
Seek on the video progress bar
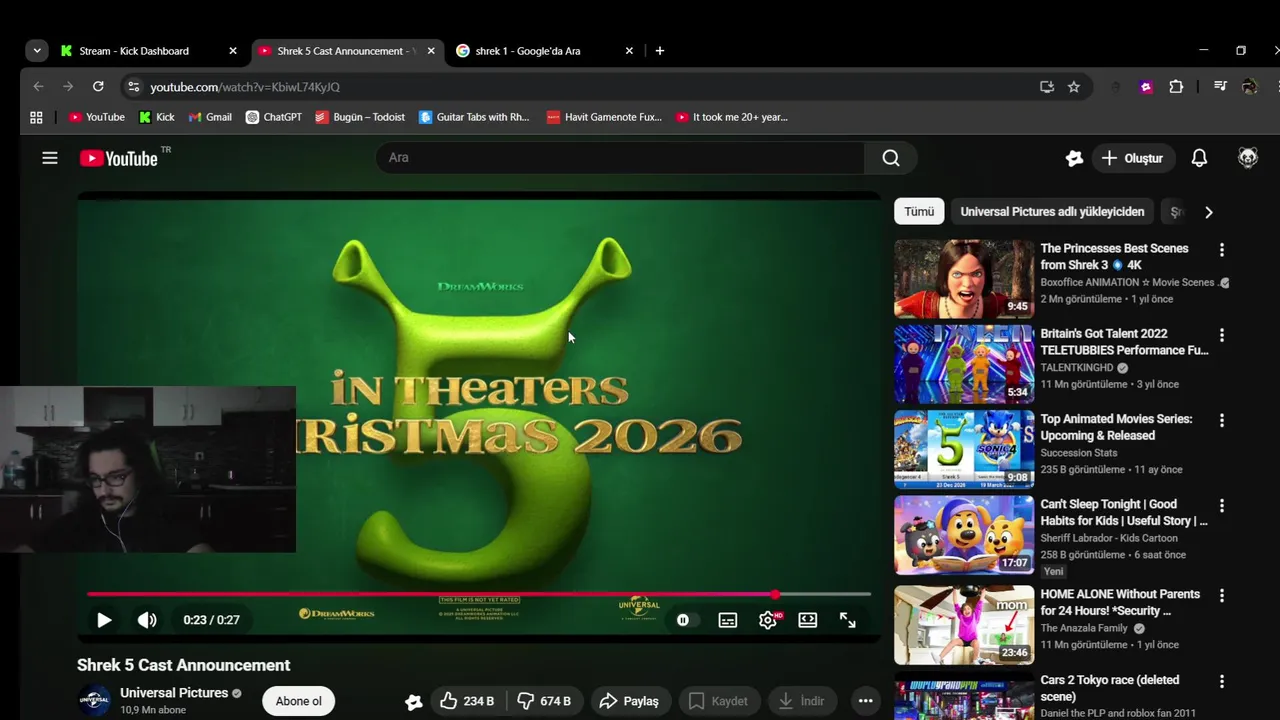(479, 594)
